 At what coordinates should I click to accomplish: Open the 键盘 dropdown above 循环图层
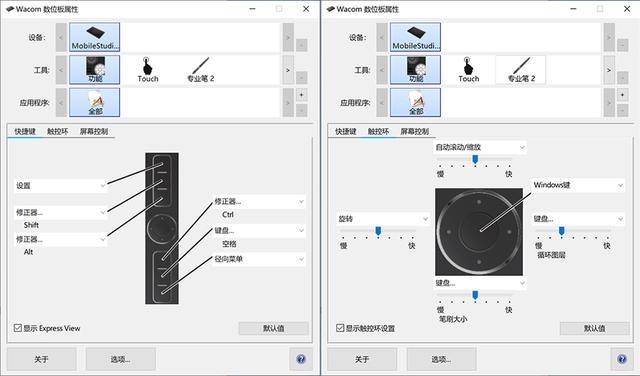(x=578, y=219)
